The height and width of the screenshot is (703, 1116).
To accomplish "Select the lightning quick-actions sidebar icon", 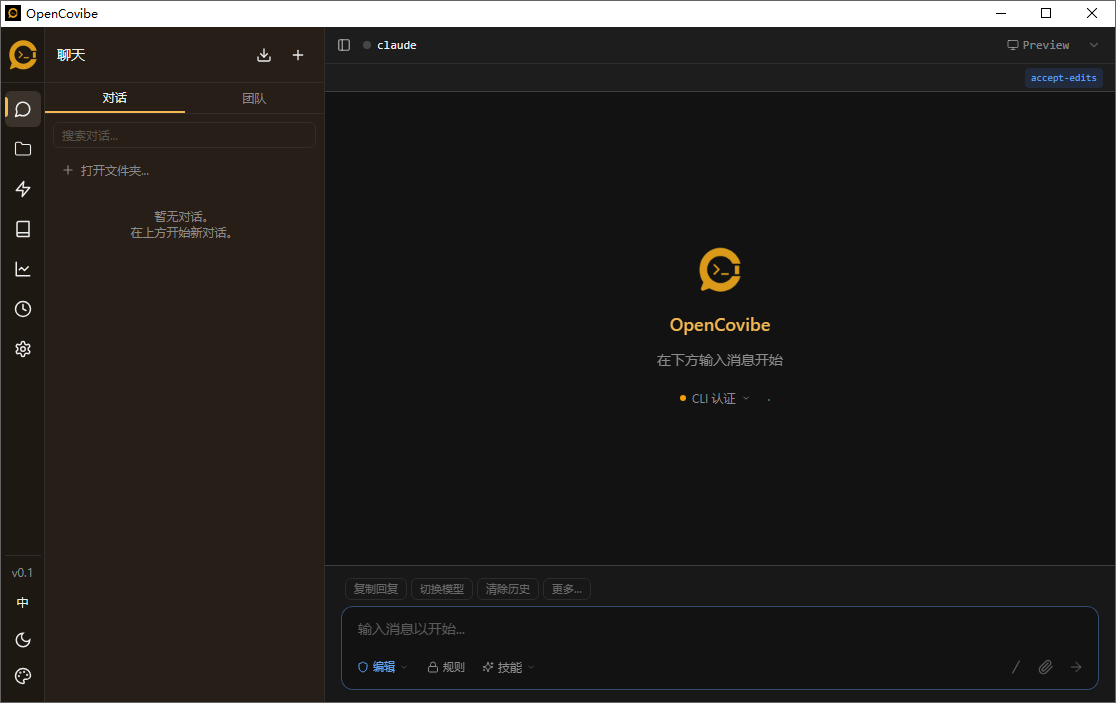I will pyautogui.click(x=22, y=189).
